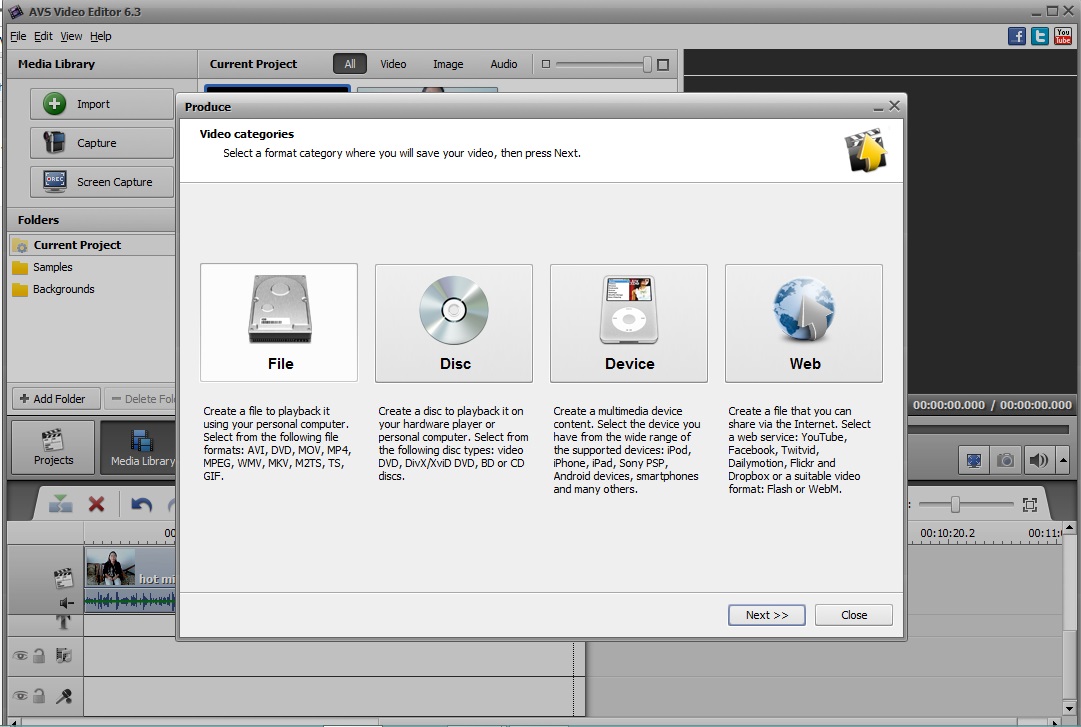Mute preview with speaker icon

click(1038, 460)
